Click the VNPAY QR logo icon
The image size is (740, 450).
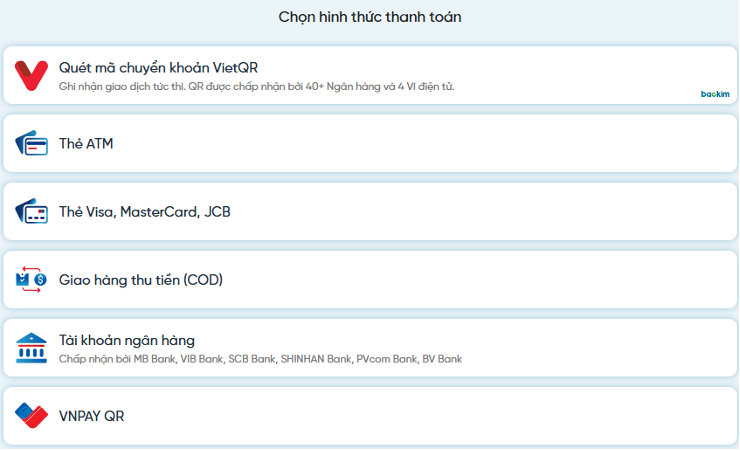pos(31,416)
